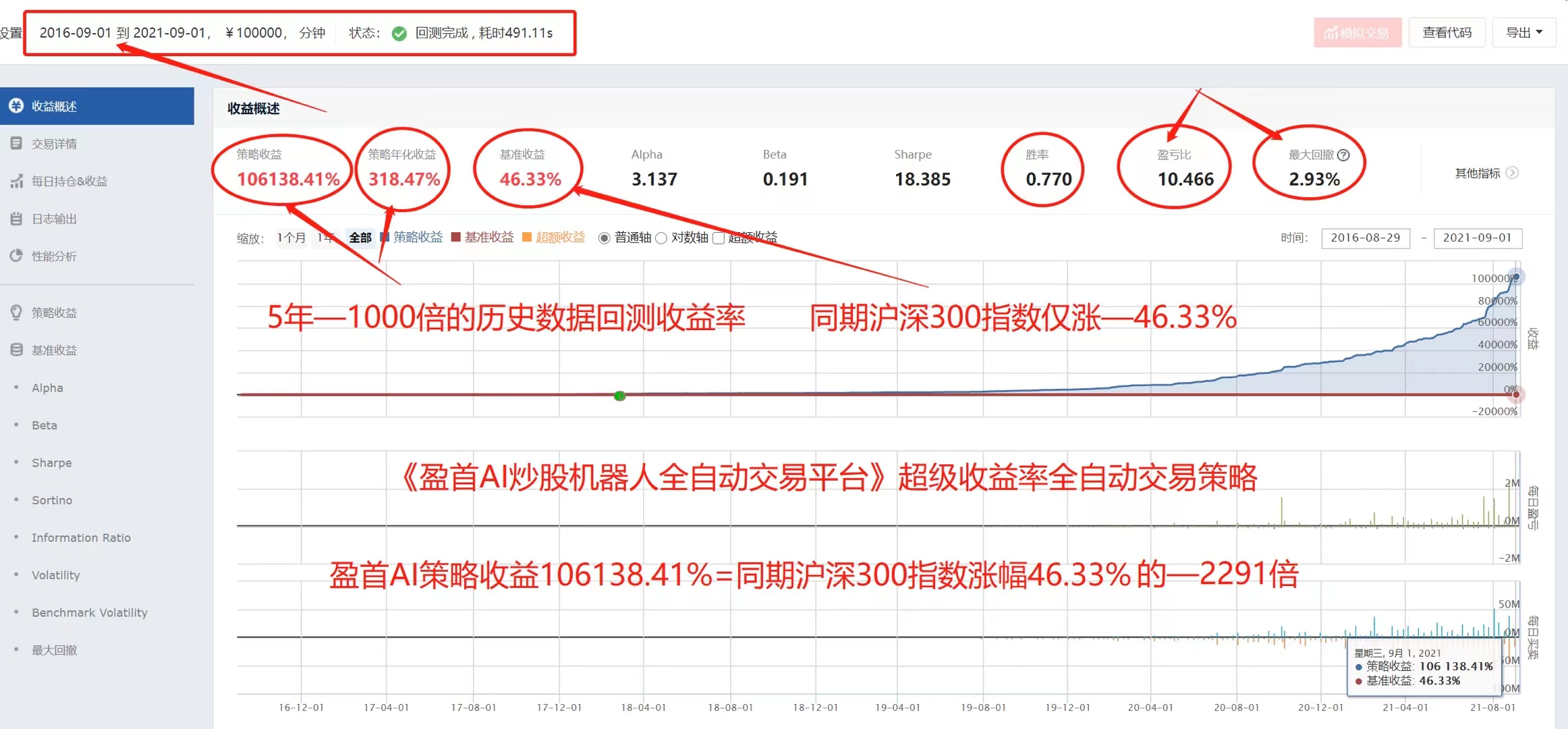This screenshot has height=729, width=1568.
Task: Set zoom to 1个月
Action: click(291, 238)
